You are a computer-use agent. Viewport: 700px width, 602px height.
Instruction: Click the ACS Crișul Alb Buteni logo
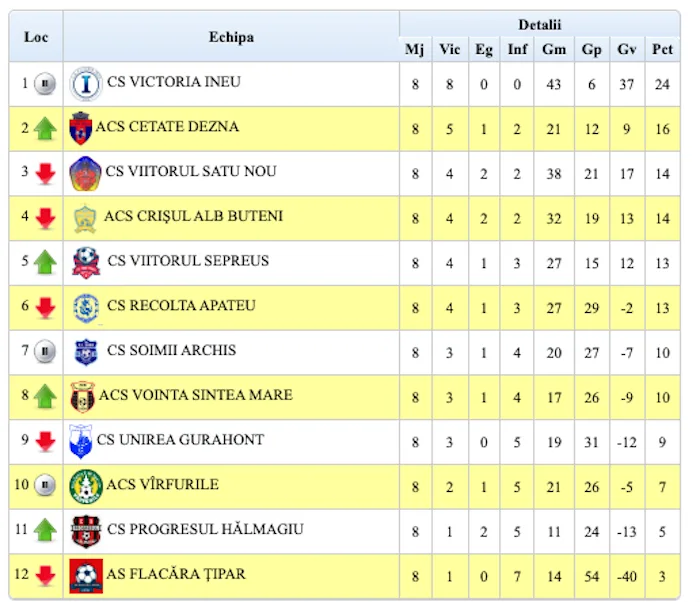pyautogui.click(x=85, y=218)
